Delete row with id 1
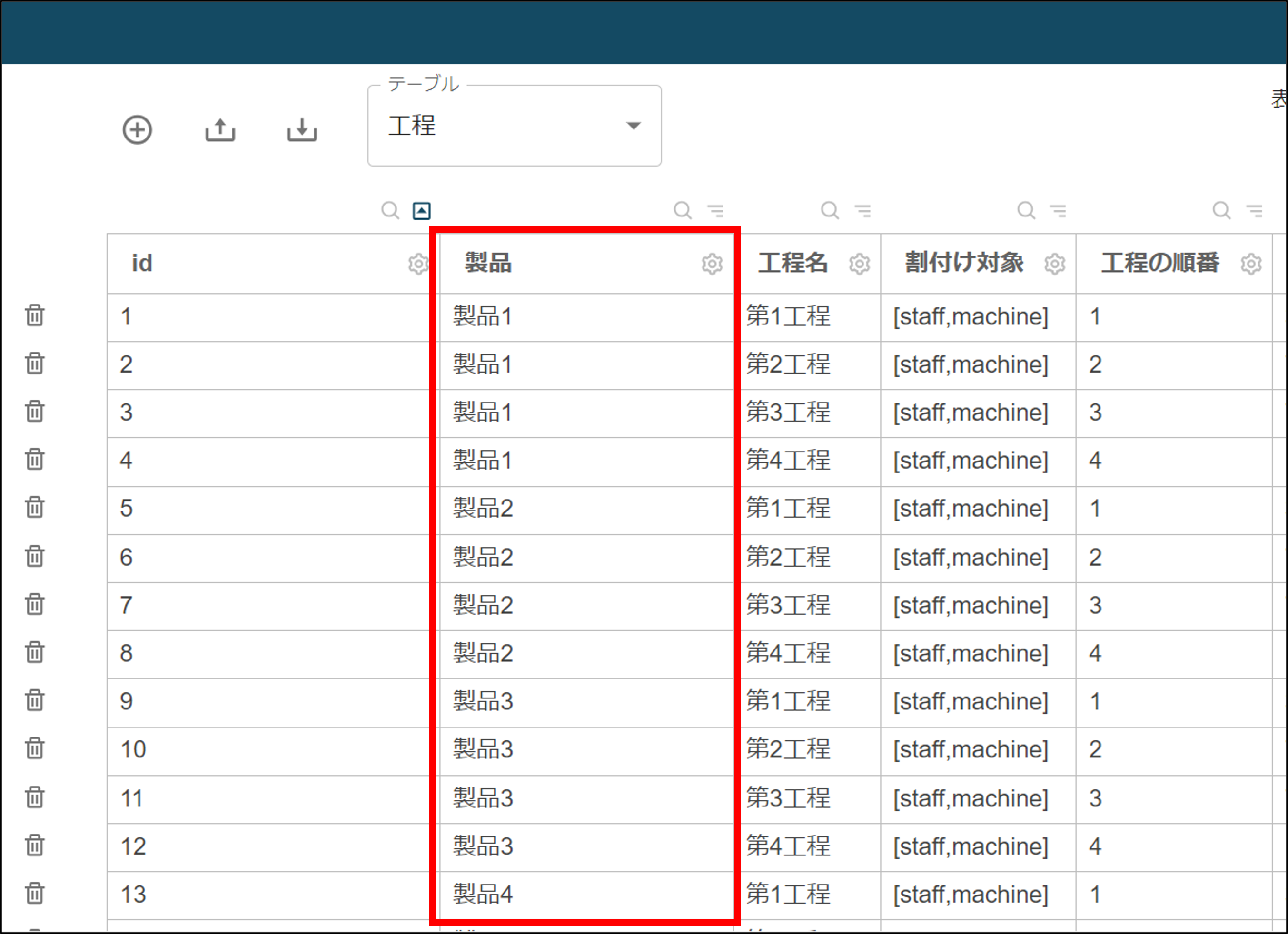Image resolution: width=1288 pixels, height=934 pixels. (35, 315)
